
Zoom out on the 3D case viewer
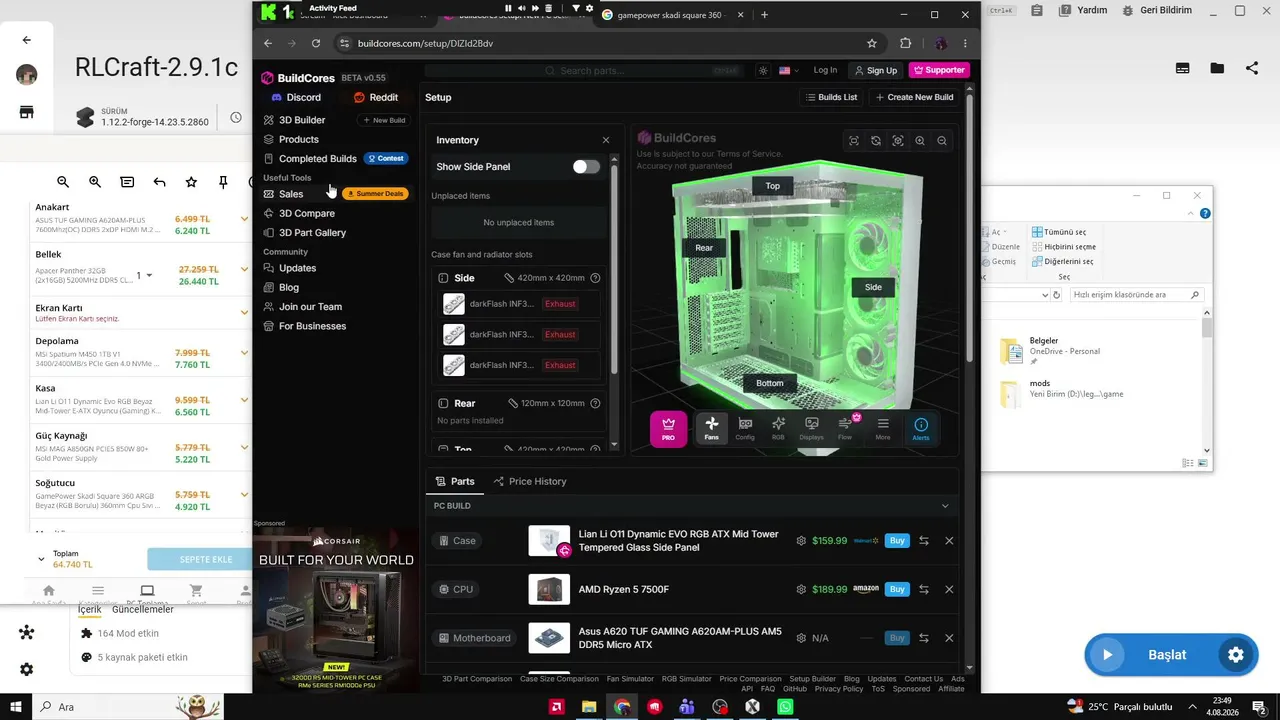point(942,141)
